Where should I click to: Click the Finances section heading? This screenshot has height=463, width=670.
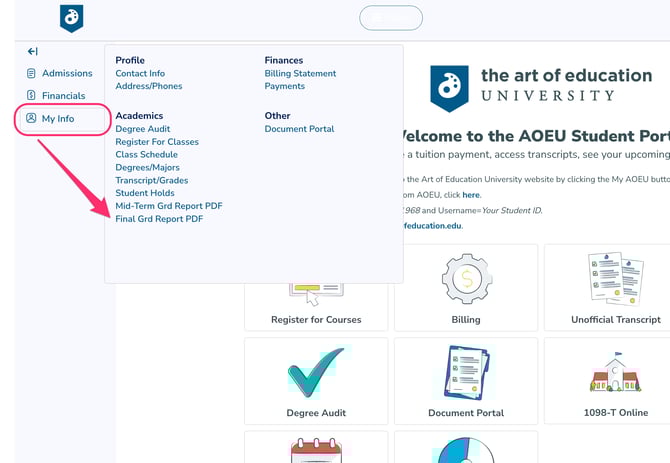tap(284, 60)
